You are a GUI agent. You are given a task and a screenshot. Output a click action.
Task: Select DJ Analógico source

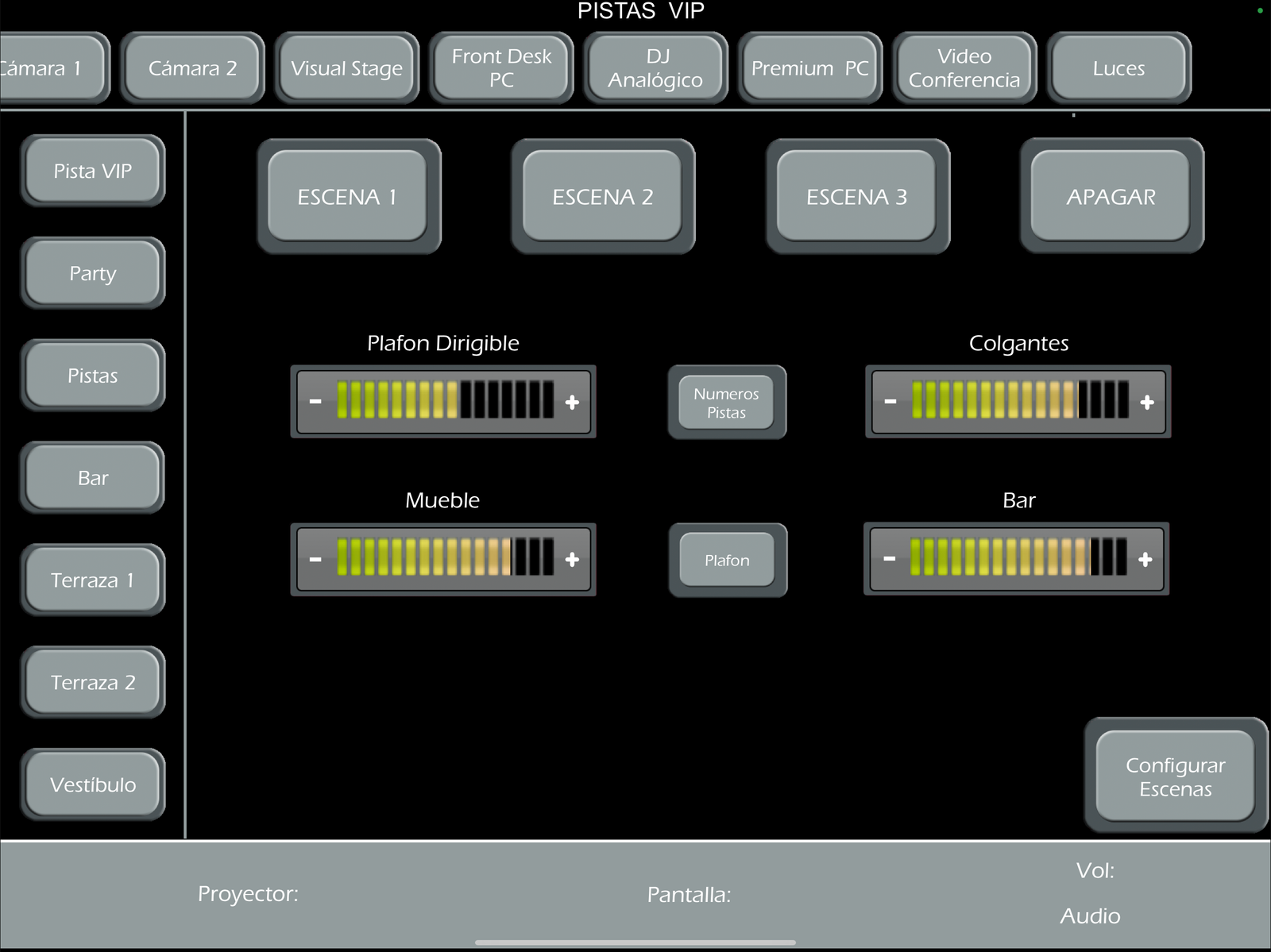pos(655,68)
